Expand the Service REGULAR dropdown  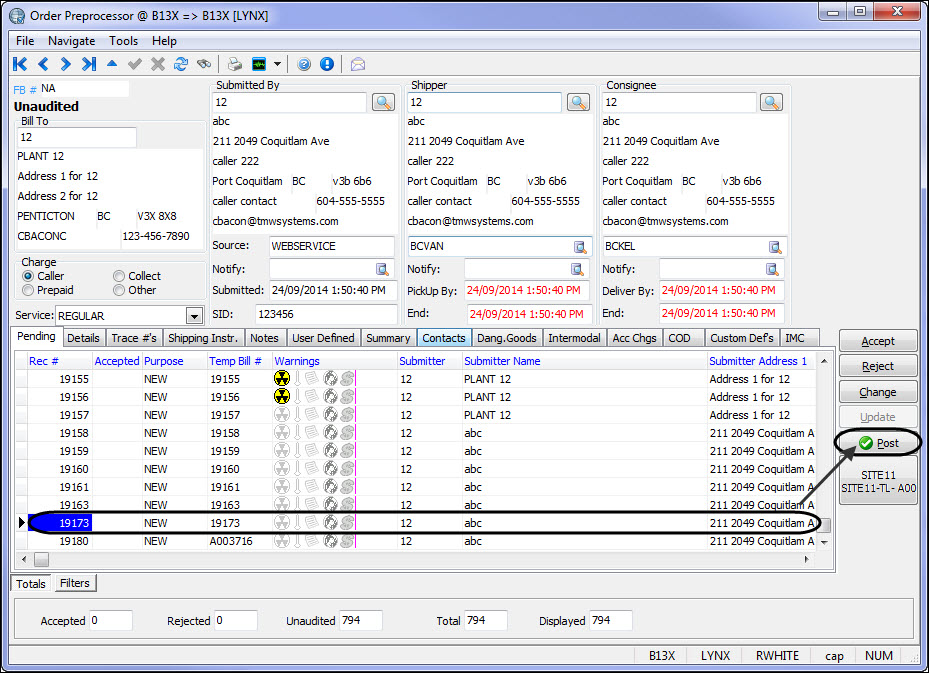(x=194, y=316)
